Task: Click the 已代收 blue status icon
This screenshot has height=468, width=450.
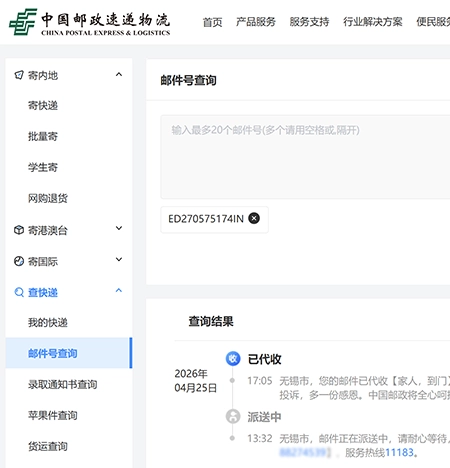Action: point(233,359)
